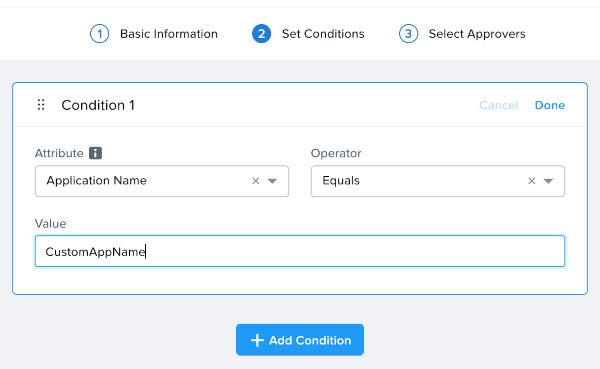Image resolution: width=600 pixels, height=369 pixels.
Task: Focus the Value input field
Action: click(x=300, y=251)
